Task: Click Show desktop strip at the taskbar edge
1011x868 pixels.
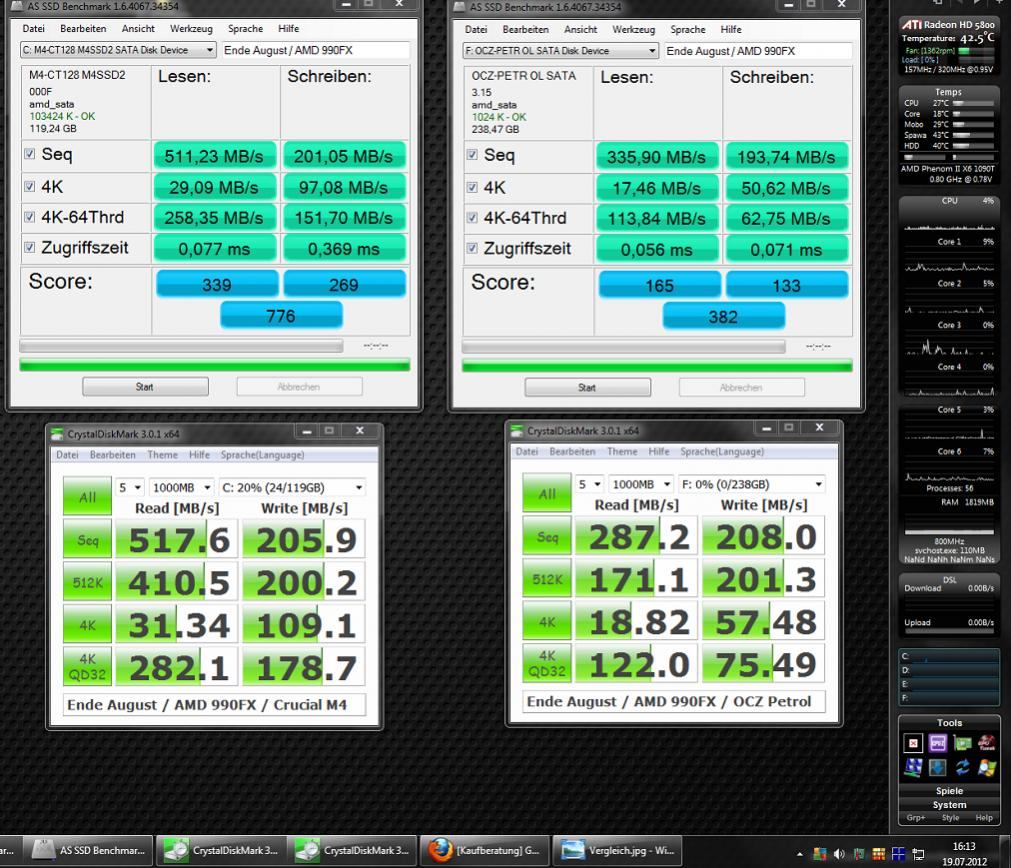Action: [1006, 852]
